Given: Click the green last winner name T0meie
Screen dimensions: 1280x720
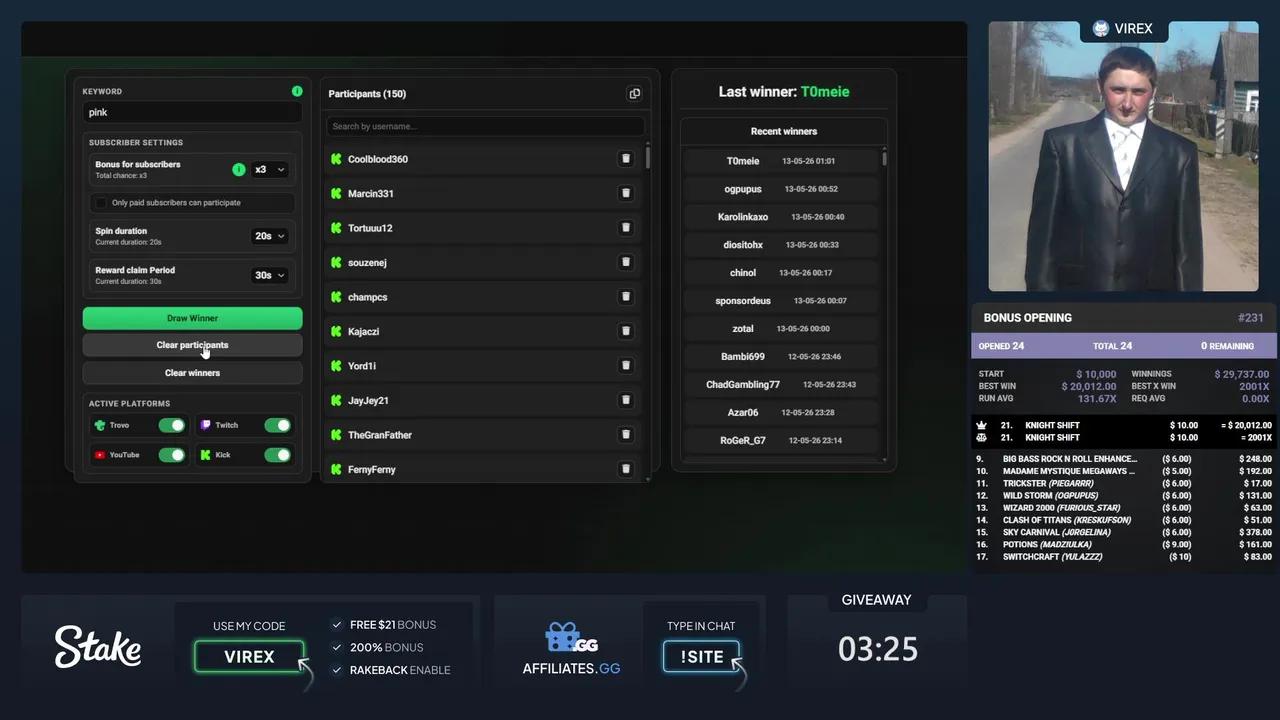Looking at the screenshot, I should tap(825, 92).
